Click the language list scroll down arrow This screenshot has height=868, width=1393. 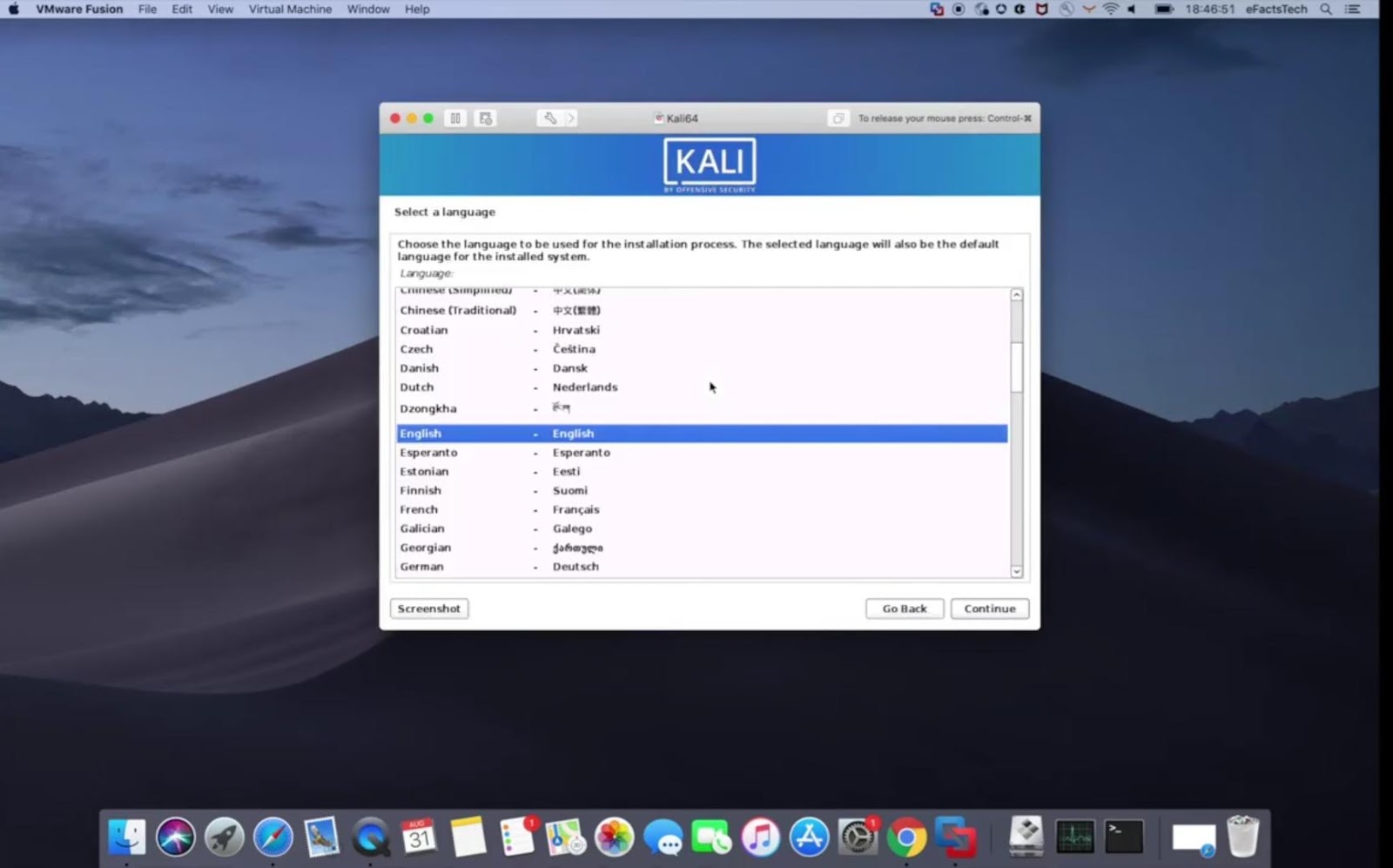tap(1016, 571)
